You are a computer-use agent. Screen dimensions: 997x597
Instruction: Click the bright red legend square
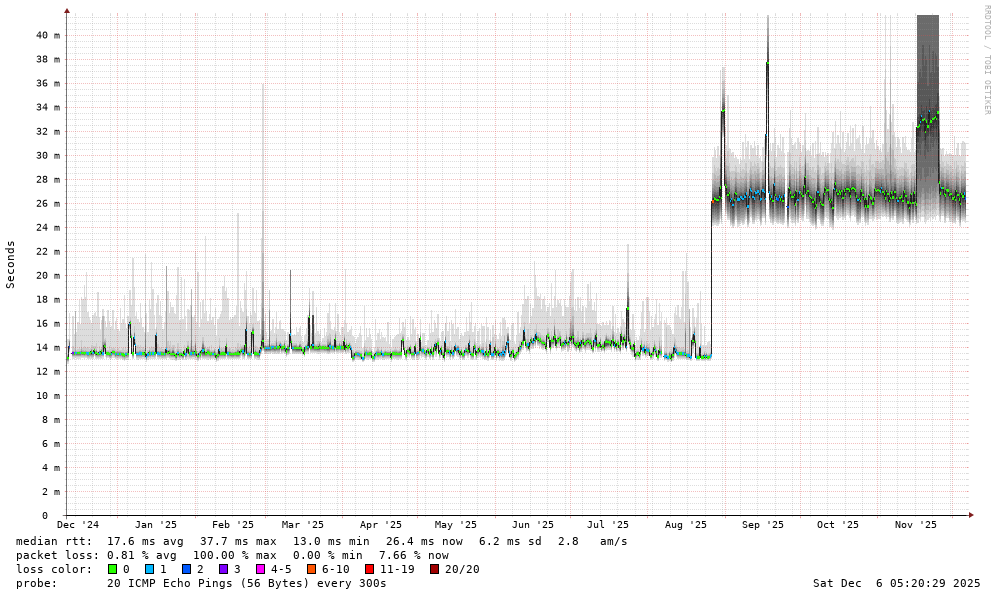coord(369,569)
